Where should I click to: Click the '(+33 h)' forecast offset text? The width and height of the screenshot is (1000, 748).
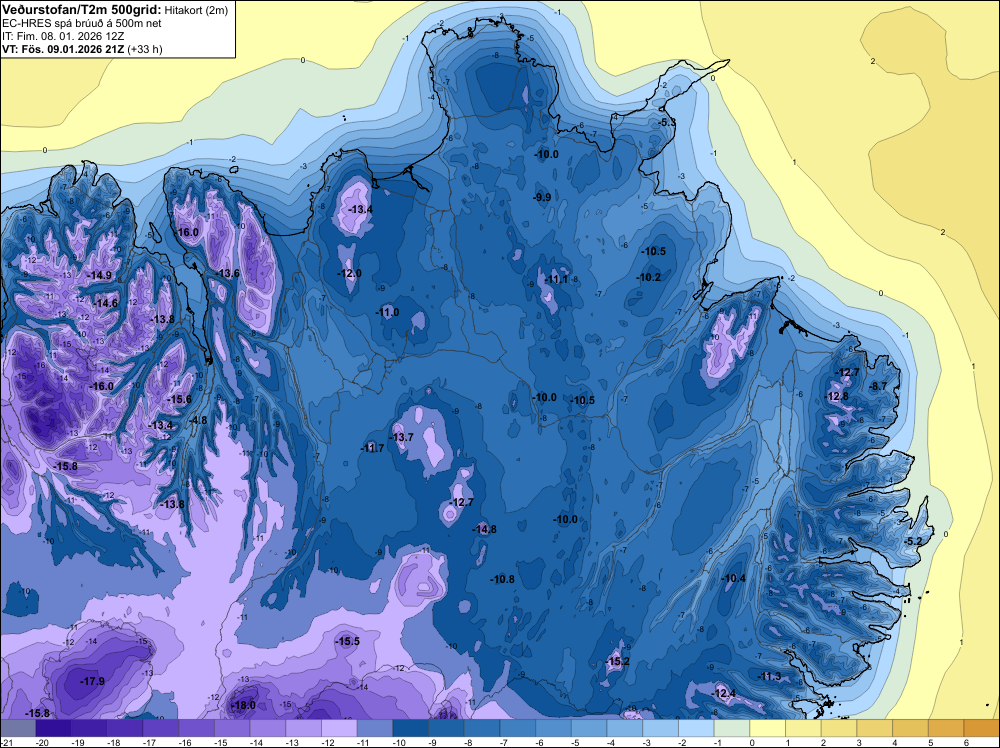(145, 49)
